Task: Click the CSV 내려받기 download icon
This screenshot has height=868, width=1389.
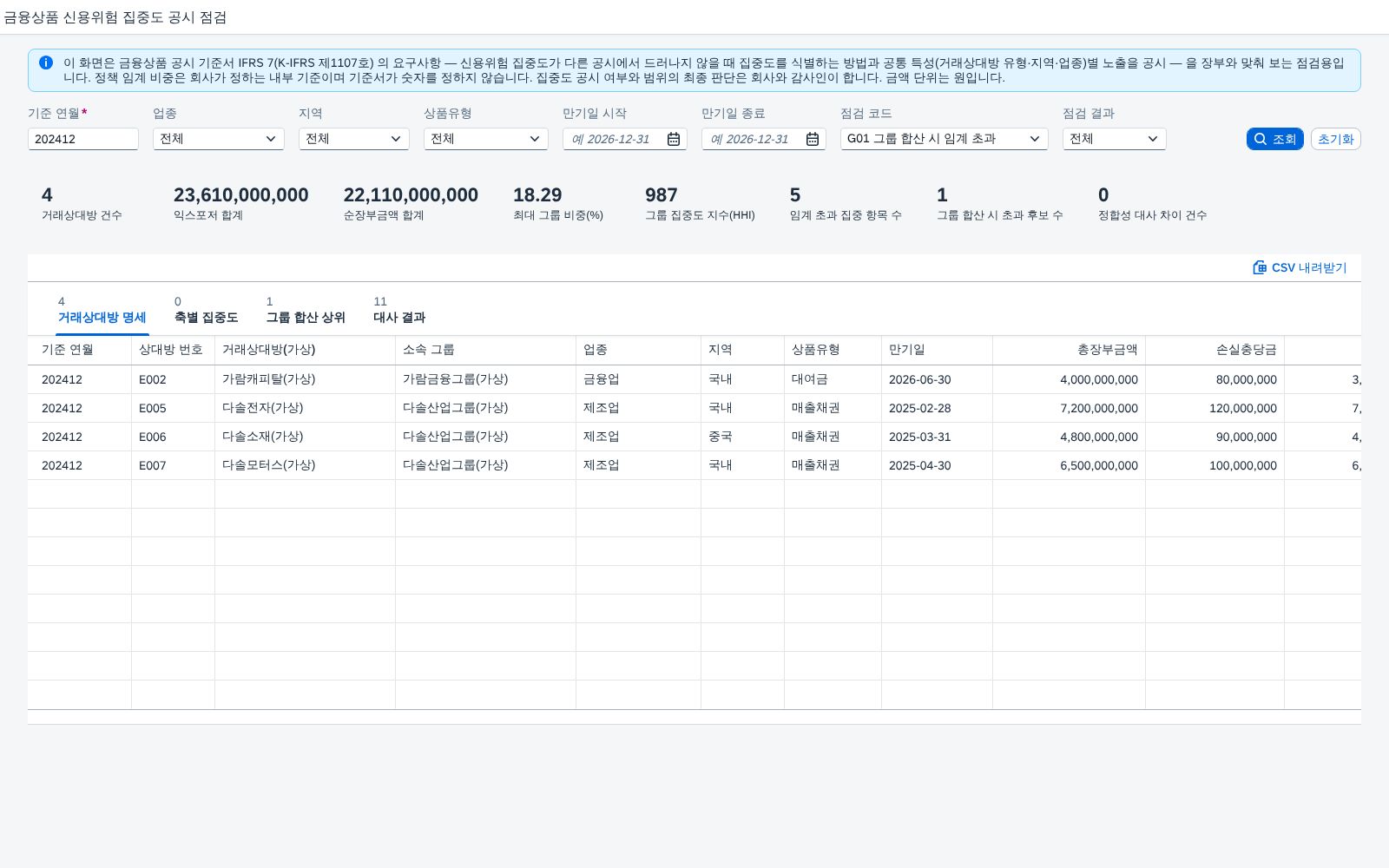Action: 1260,267
